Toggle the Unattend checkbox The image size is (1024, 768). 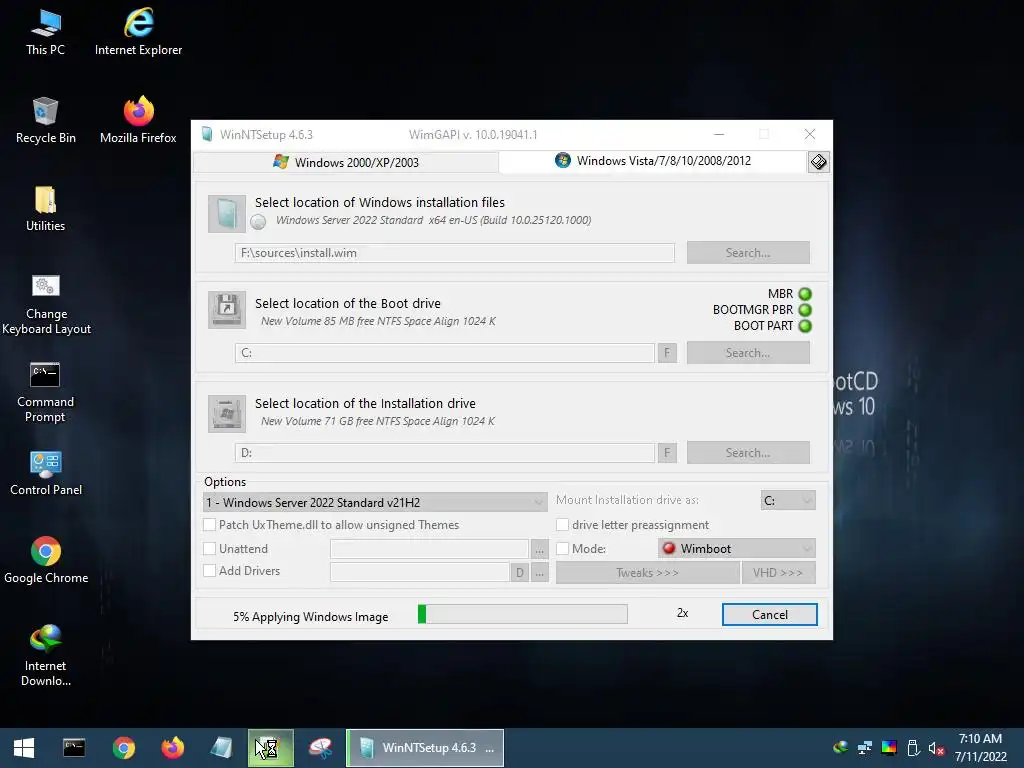point(210,549)
